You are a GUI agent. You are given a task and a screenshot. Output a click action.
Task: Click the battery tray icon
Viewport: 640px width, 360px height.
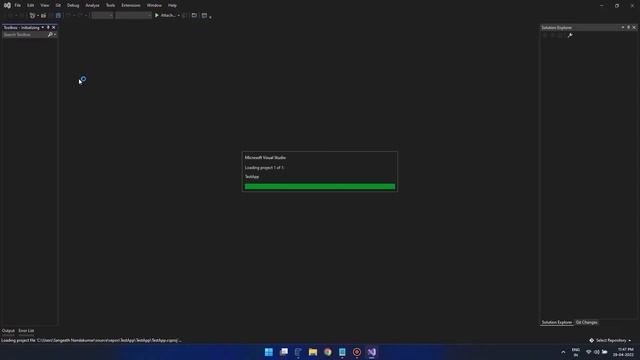coord(605,352)
